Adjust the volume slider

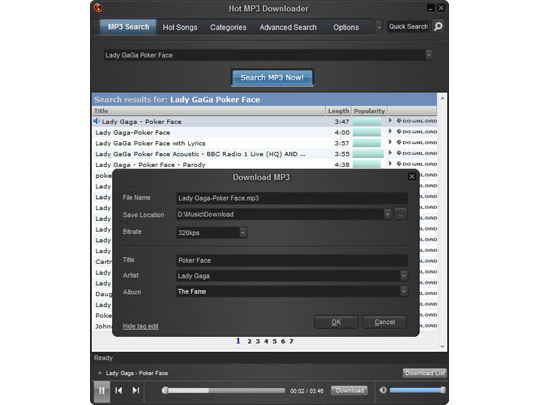[x=417, y=390]
